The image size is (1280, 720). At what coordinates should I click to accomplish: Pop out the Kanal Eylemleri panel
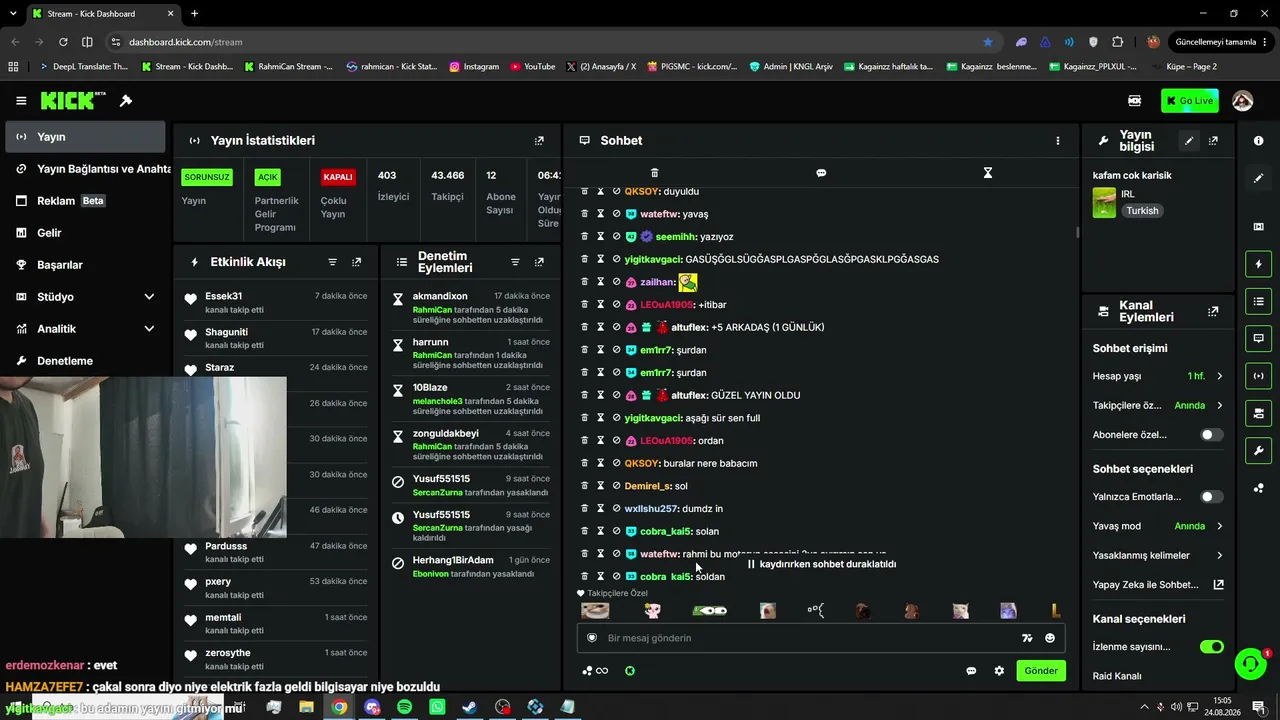pyautogui.click(x=1213, y=312)
